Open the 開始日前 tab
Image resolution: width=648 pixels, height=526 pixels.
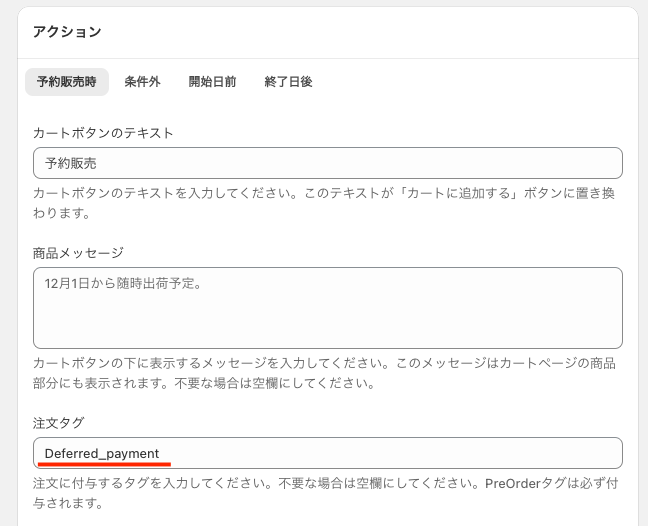tap(212, 82)
